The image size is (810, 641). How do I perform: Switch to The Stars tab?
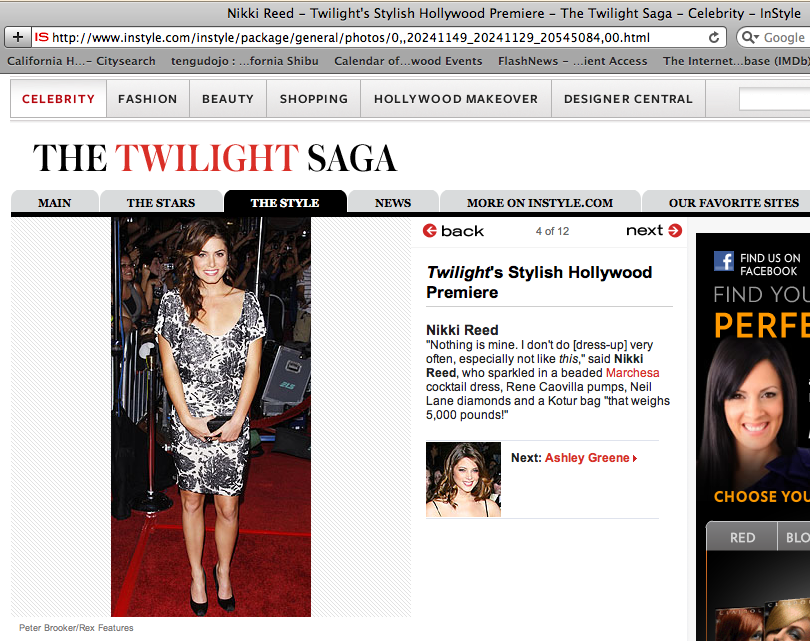pos(161,202)
